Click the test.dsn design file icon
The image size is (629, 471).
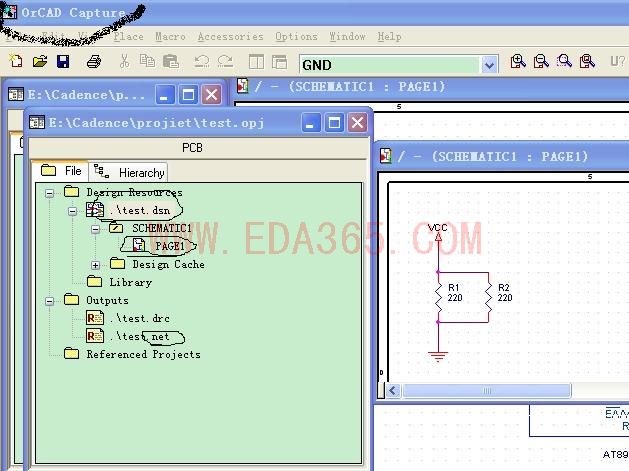(95, 210)
